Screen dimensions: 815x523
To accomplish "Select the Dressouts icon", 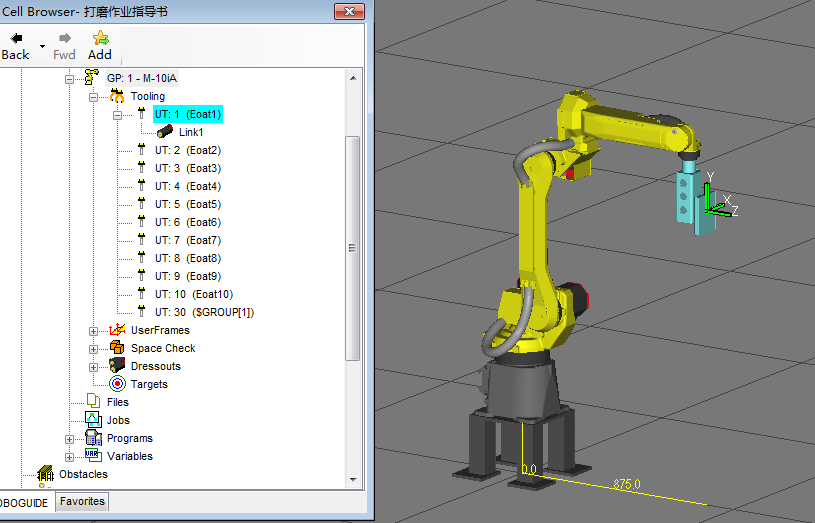I will pos(117,367).
